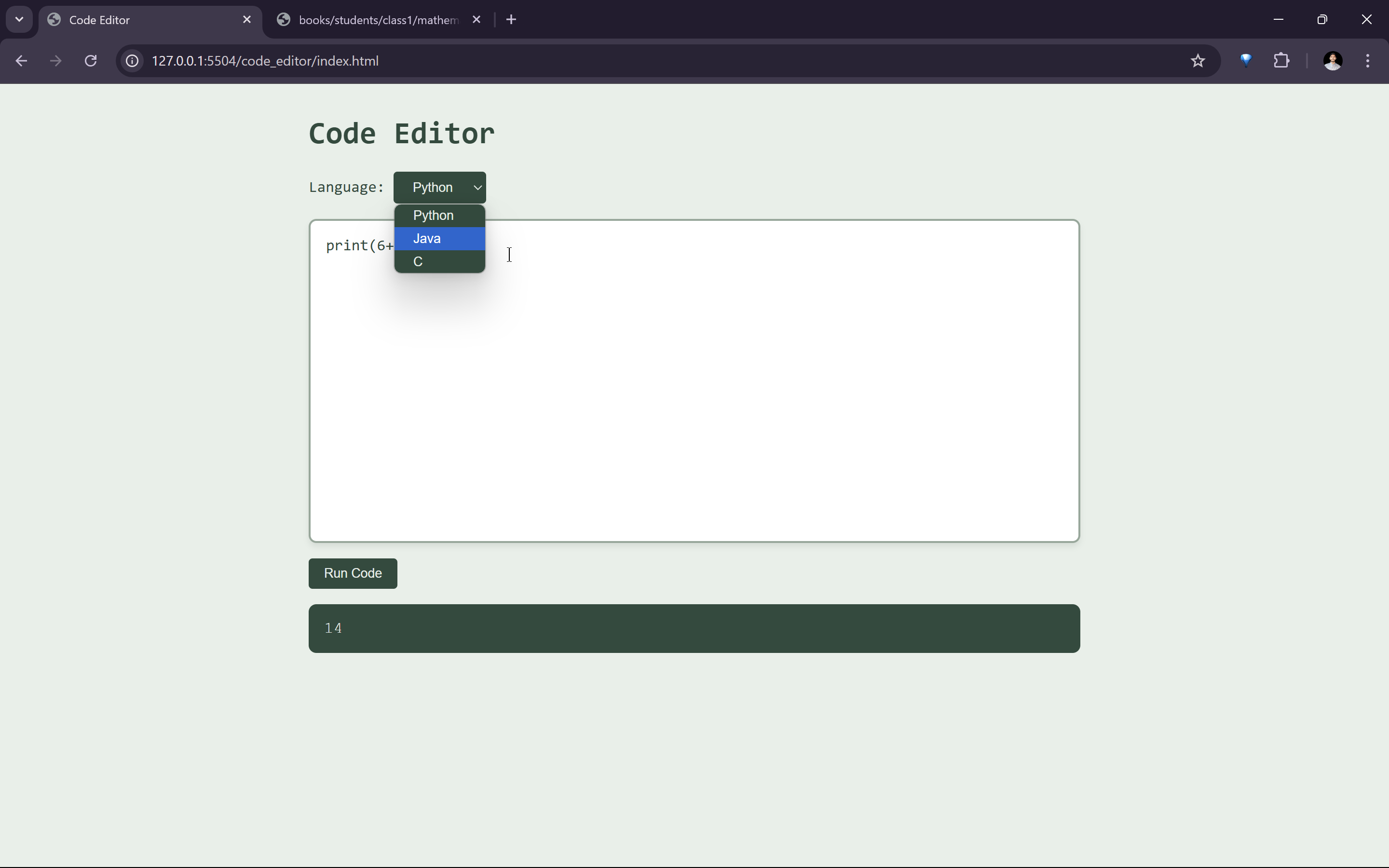
Task: Bookmark this page with the star icon
Action: click(x=1198, y=61)
